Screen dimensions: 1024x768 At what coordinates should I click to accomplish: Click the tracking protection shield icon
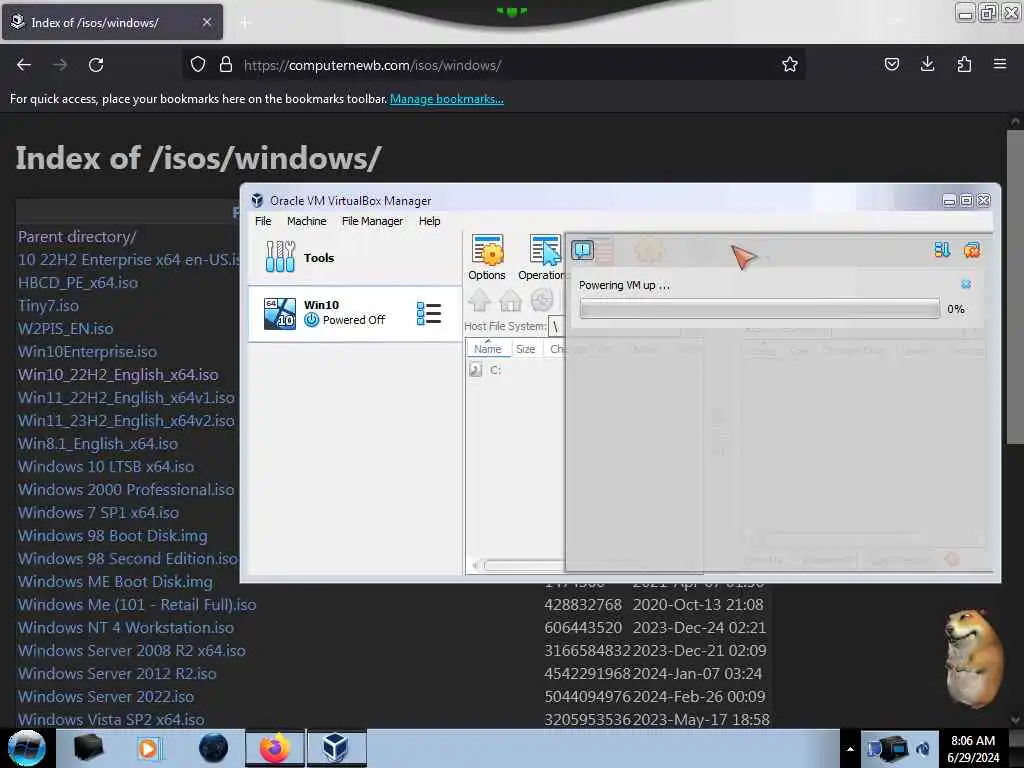(x=198, y=65)
